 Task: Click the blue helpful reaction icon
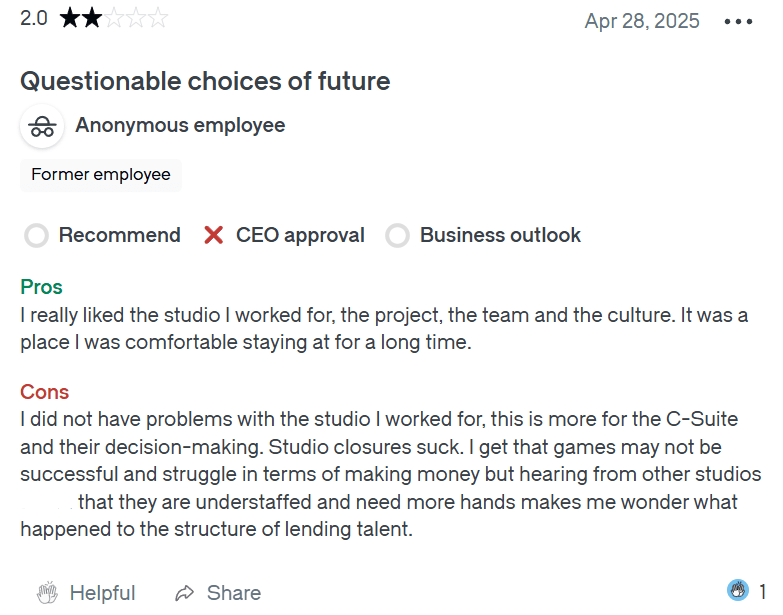[738, 590]
